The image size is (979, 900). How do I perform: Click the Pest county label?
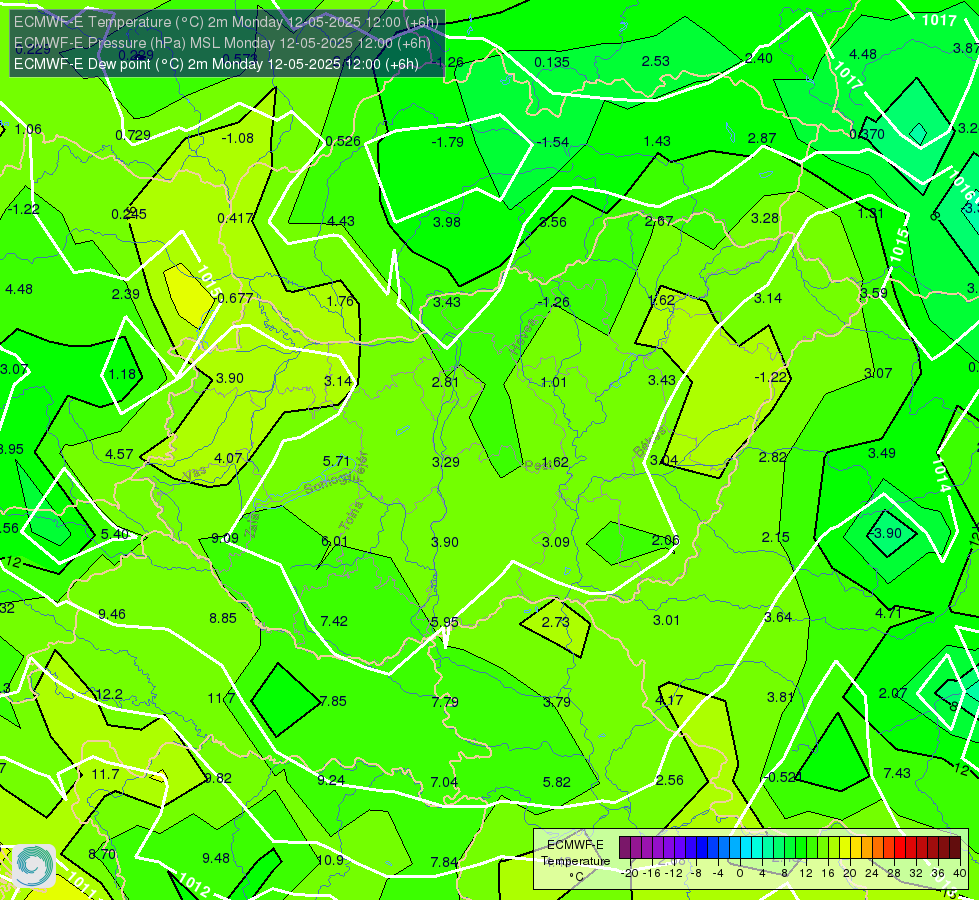click(536, 465)
